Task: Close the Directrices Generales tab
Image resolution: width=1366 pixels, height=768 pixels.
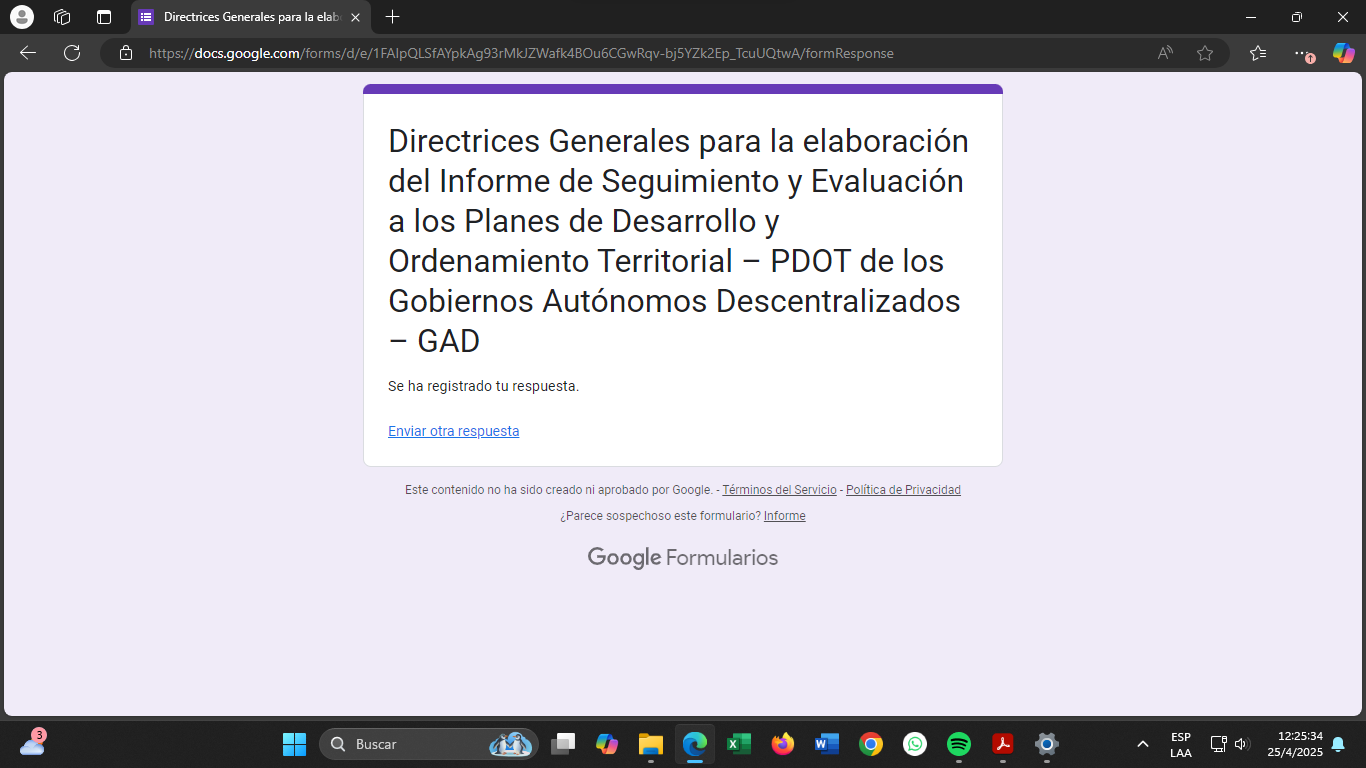Action: point(355,17)
